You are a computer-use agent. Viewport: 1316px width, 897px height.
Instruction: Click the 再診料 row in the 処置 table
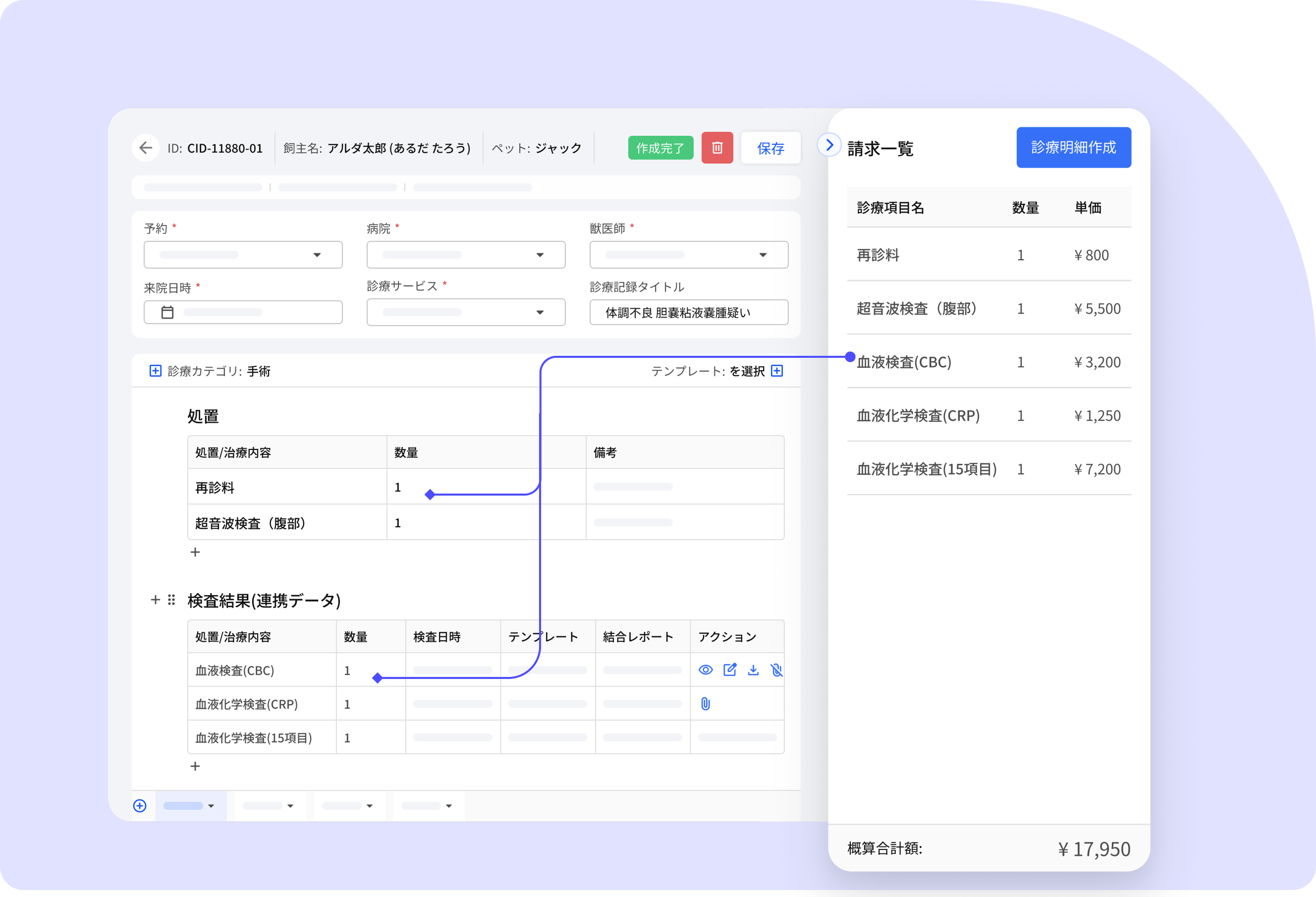486,487
